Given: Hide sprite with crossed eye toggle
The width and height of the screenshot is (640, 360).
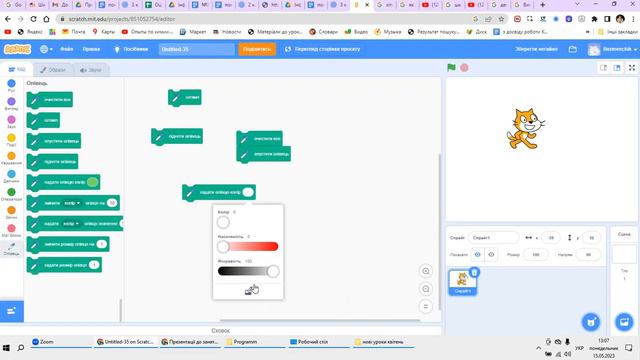Looking at the screenshot, I should pyautogui.click(x=491, y=255).
